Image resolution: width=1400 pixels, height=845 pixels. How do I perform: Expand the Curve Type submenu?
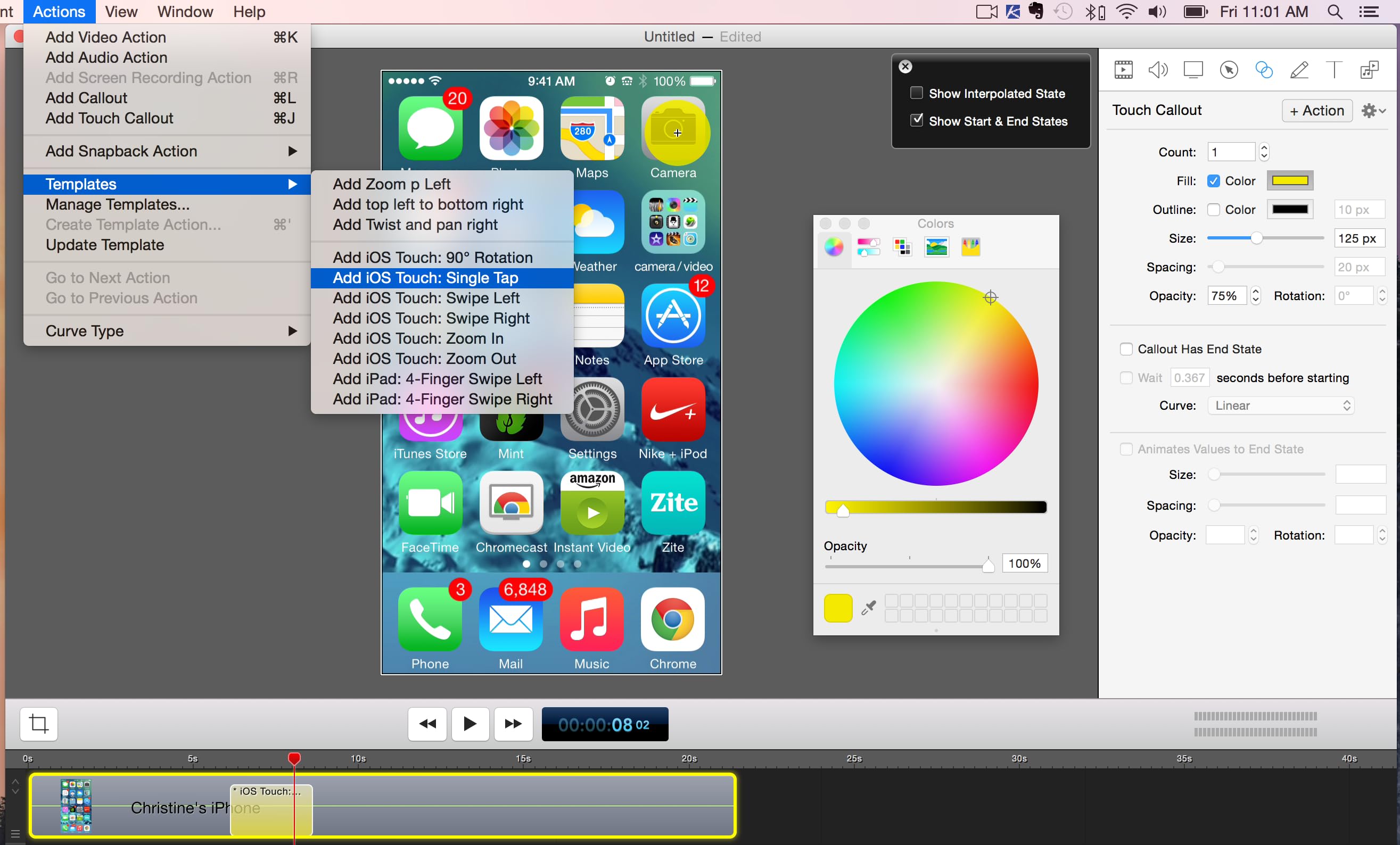point(167,331)
